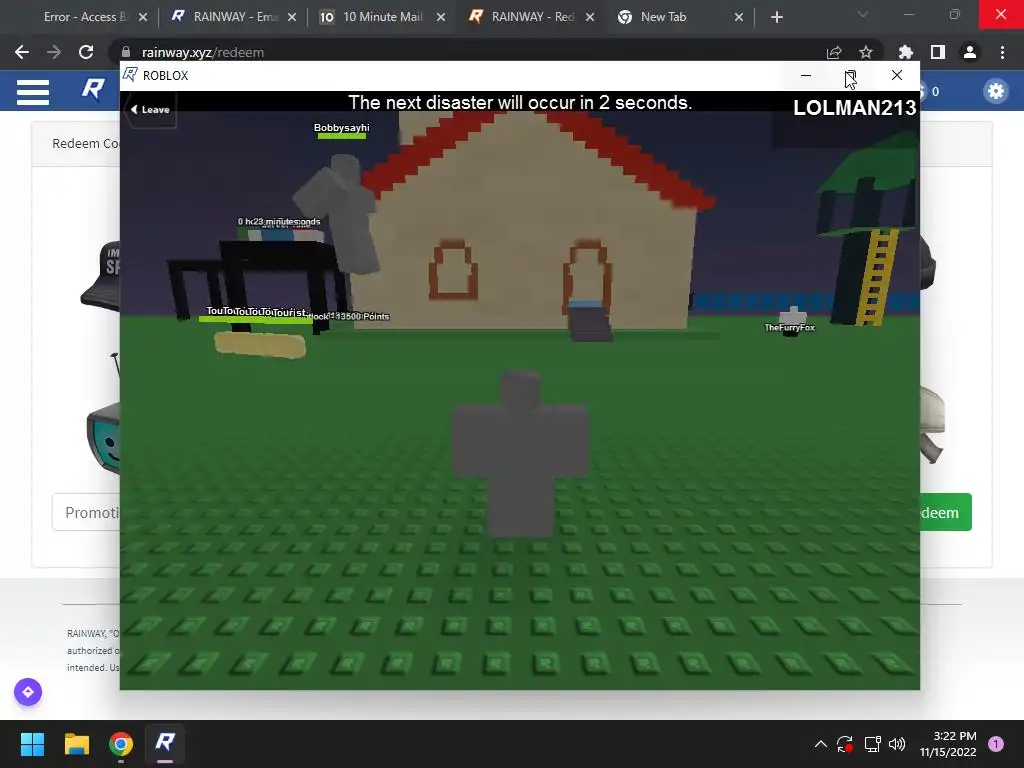Switch to the Error - Access tab
Screen dimensions: 1024x768
click(85, 17)
